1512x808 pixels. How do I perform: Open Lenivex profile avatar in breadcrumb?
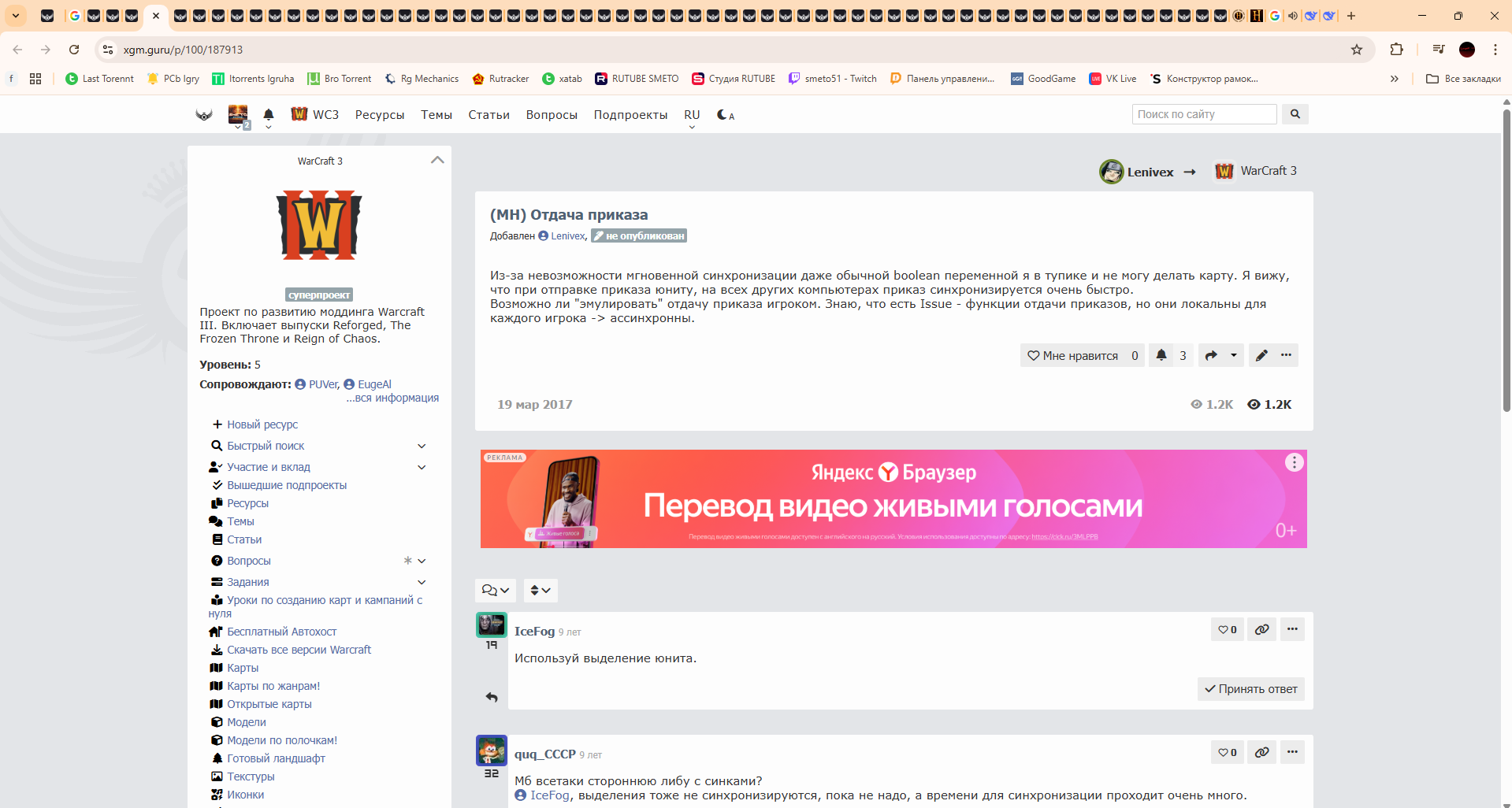tap(1112, 172)
